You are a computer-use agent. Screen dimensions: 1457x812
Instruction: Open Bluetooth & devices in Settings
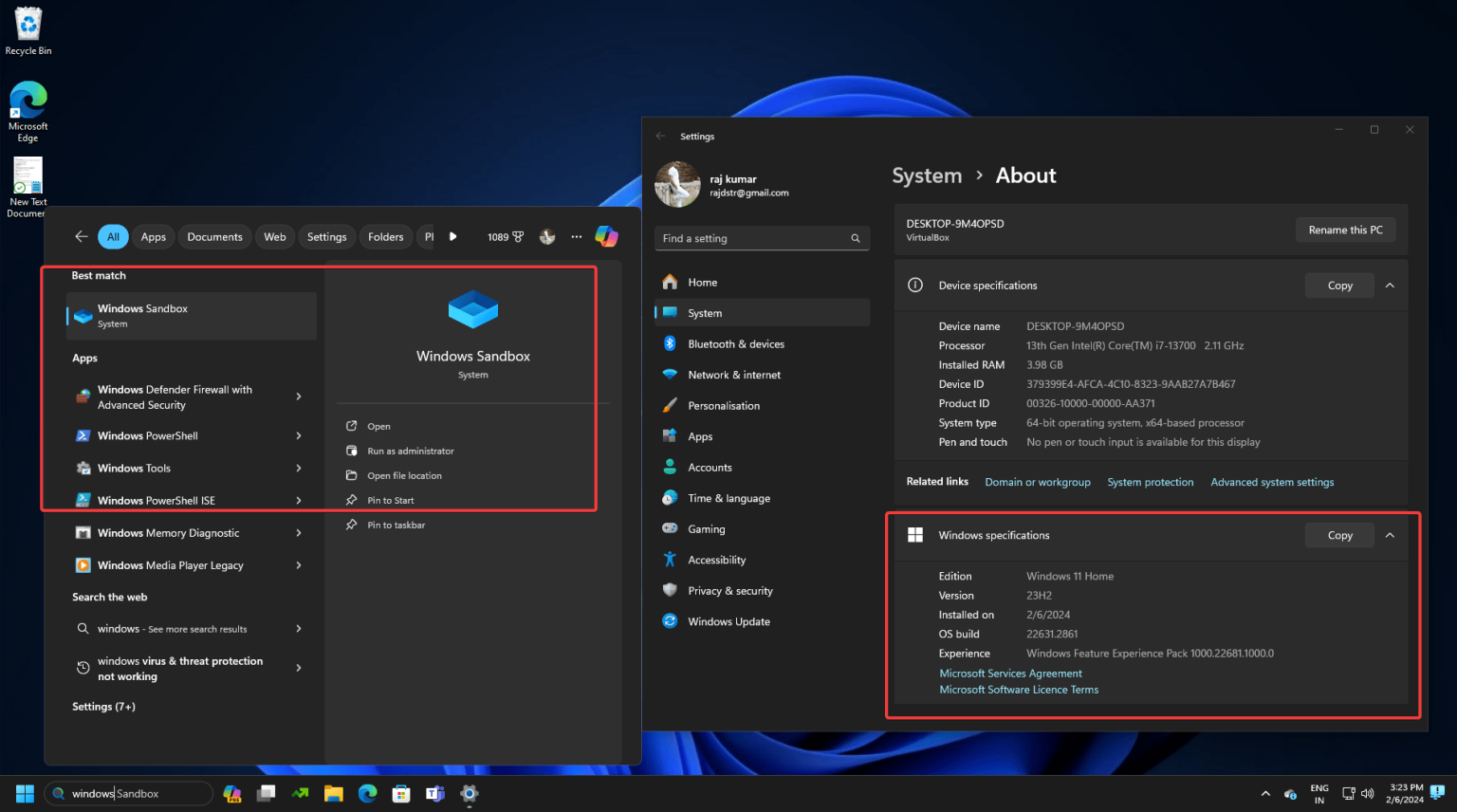pyautogui.click(x=736, y=343)
